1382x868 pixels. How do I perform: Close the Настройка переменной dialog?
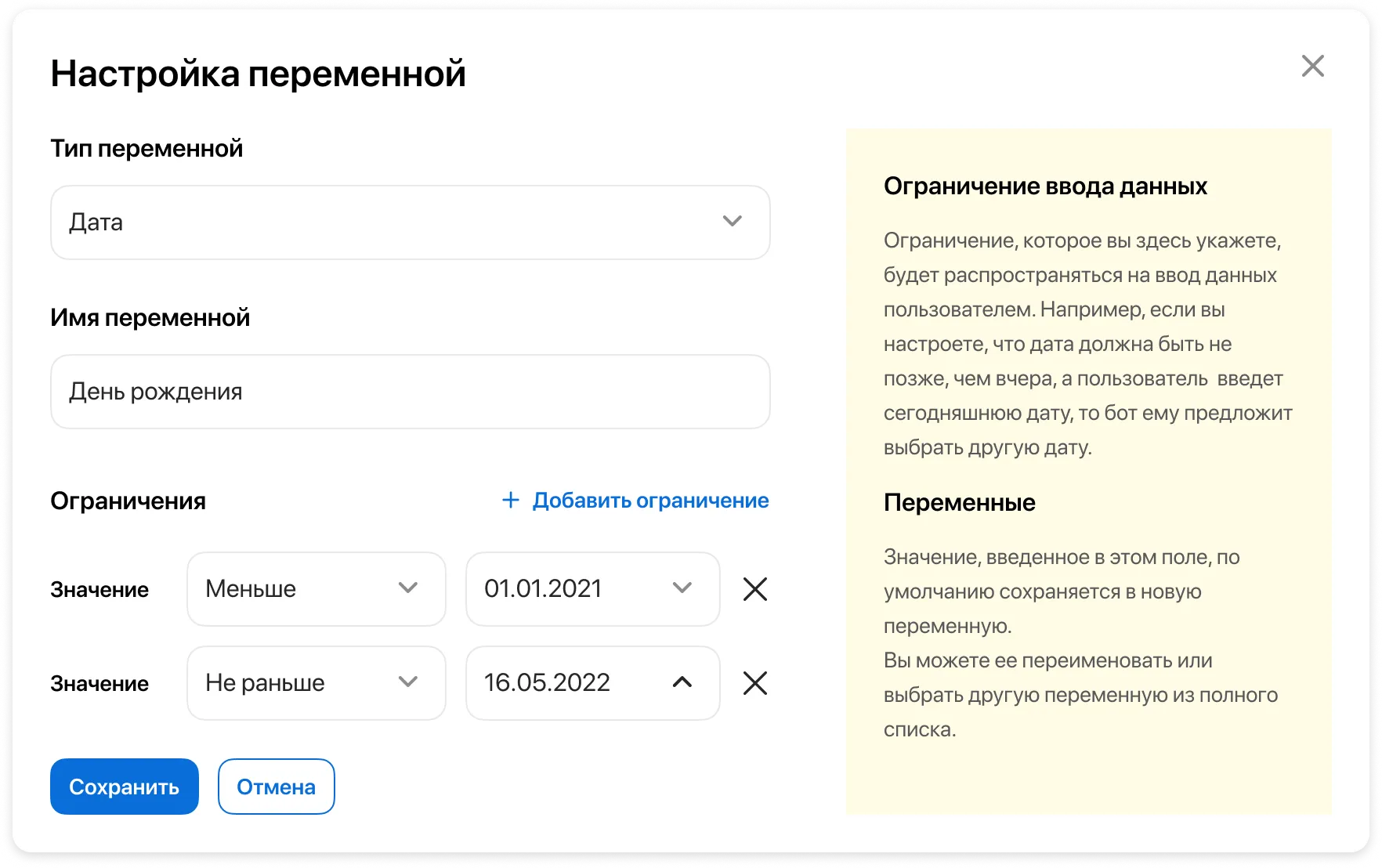pos(1312,66)
